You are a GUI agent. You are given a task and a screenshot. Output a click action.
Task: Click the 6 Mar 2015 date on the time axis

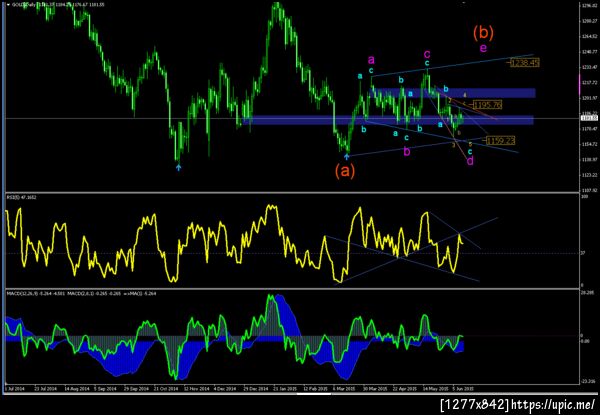tap(344, 388)
